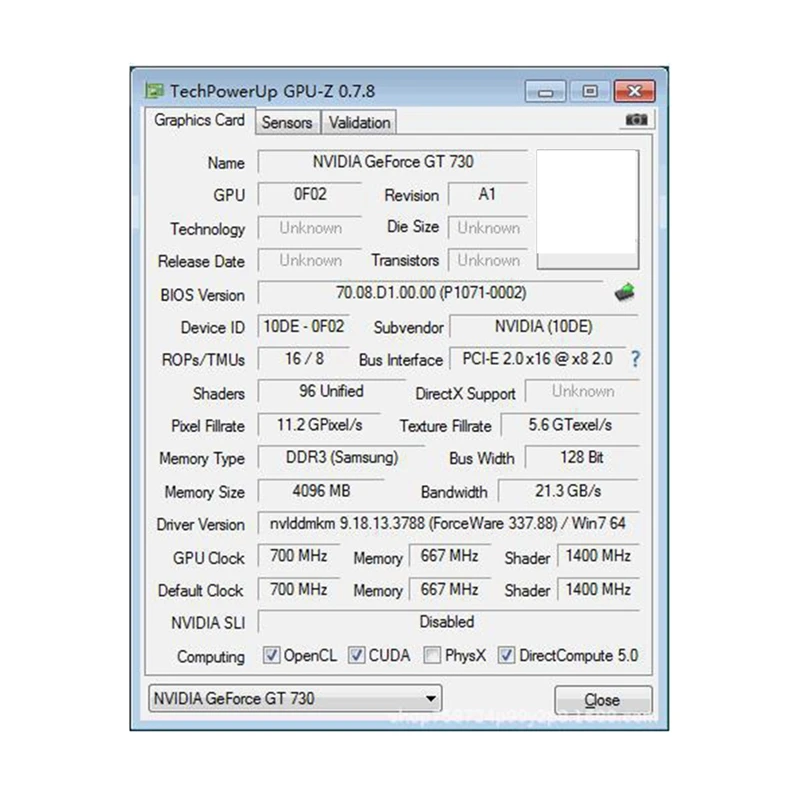
Task: Toggle the CUDA checkbox
Action: click(x=356, y=655)
